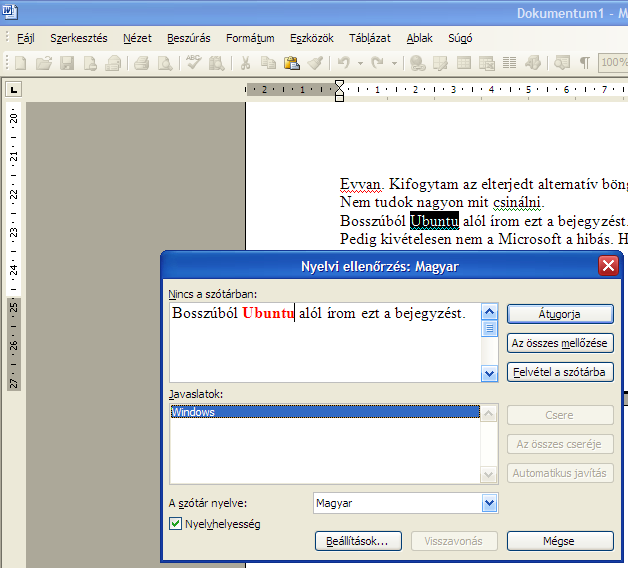Open the Szerkesztés menu
The width and height of the screenshot is (628, 568).
78,38
